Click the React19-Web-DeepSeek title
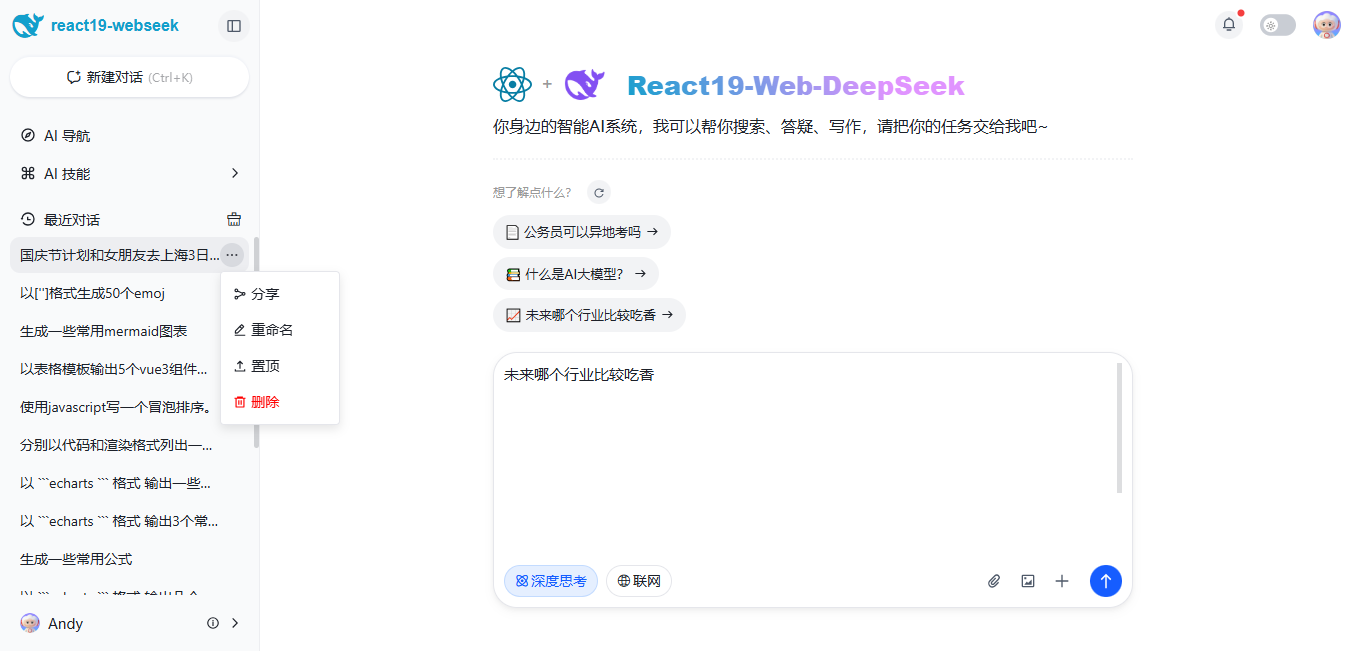1366x651 pixels. 796,86
